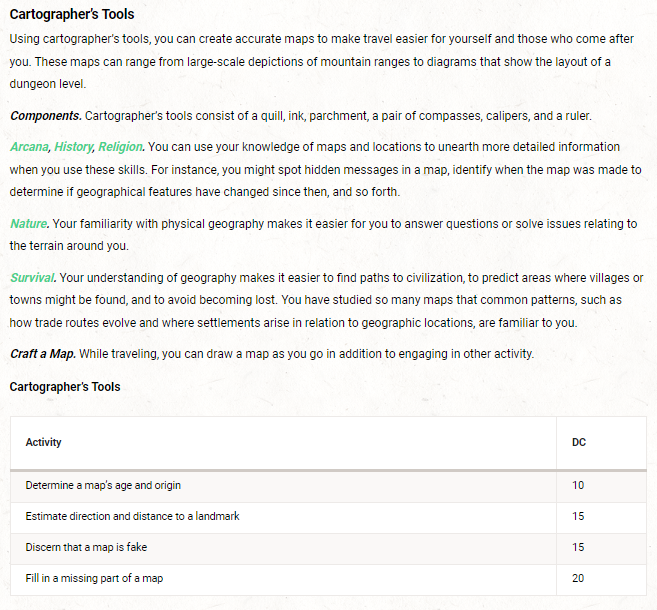Image resolution: width=657 pixels, height=610 pixels.
Task: Open the Religion skill link
Action: coord(120,146)
